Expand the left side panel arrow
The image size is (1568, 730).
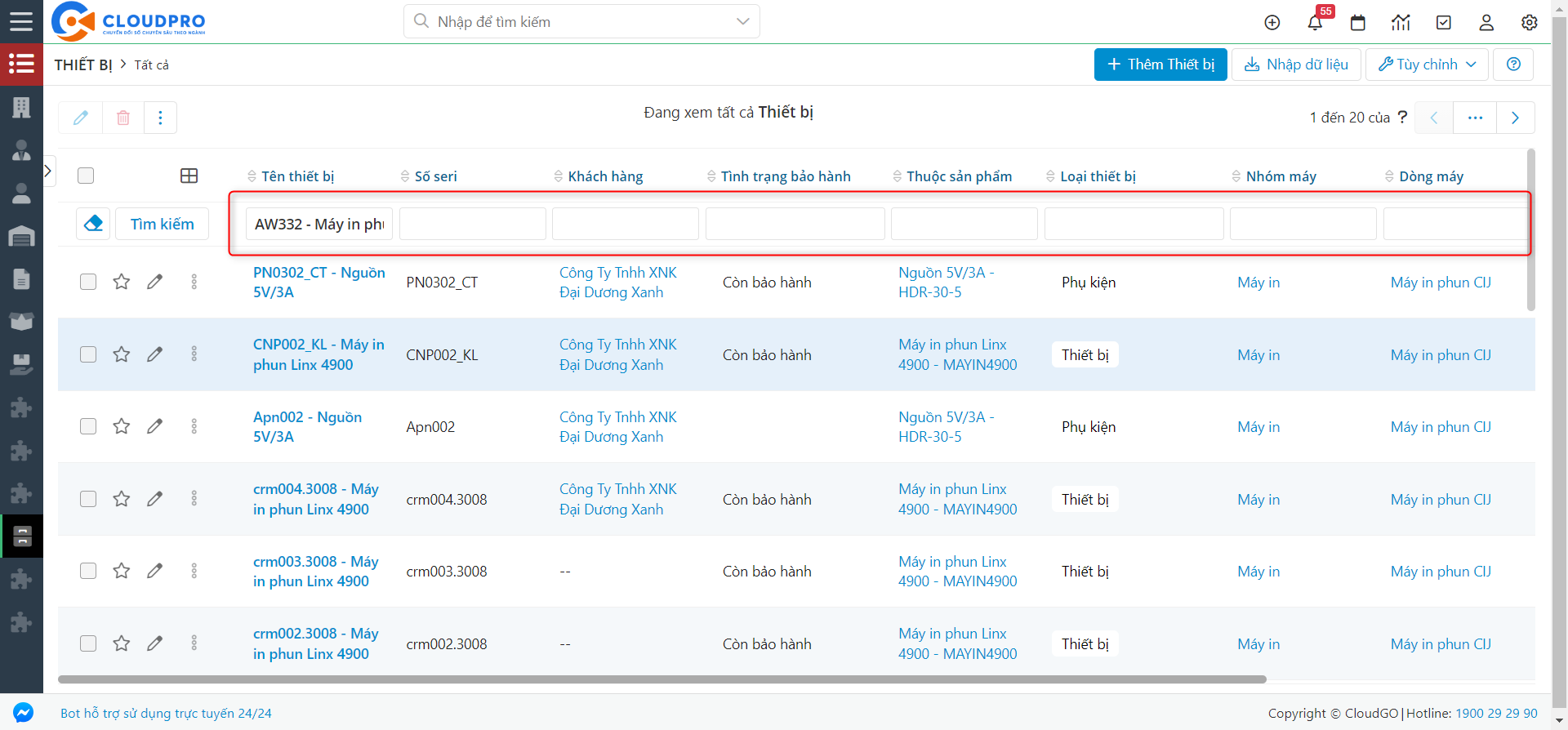tap(48, 171)
